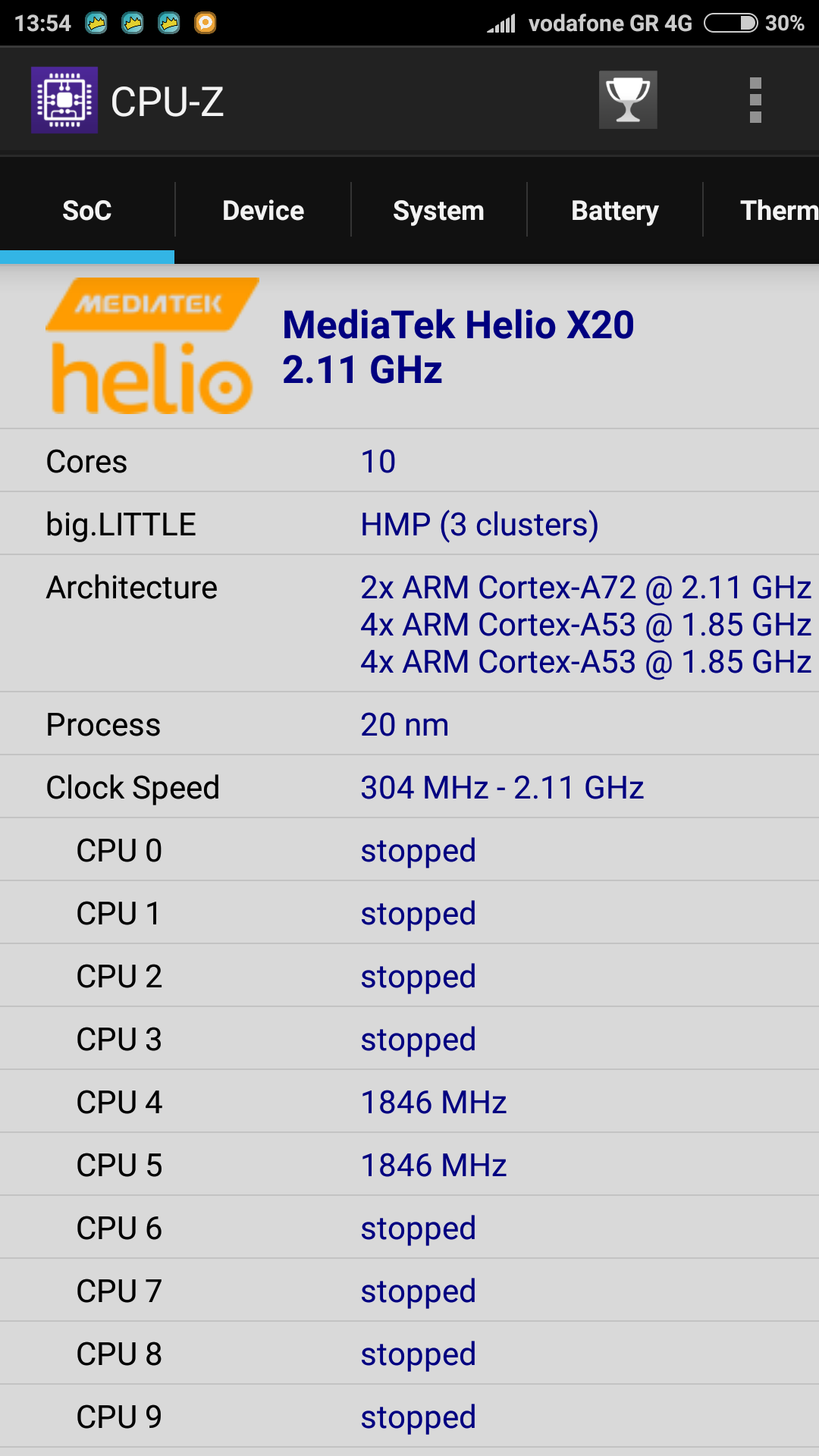The height and width of the screenshot is (1456, 819).
Task: Tap the trophy icon in the toolbar
Action: pyautogui.click(x=628, y=100)
